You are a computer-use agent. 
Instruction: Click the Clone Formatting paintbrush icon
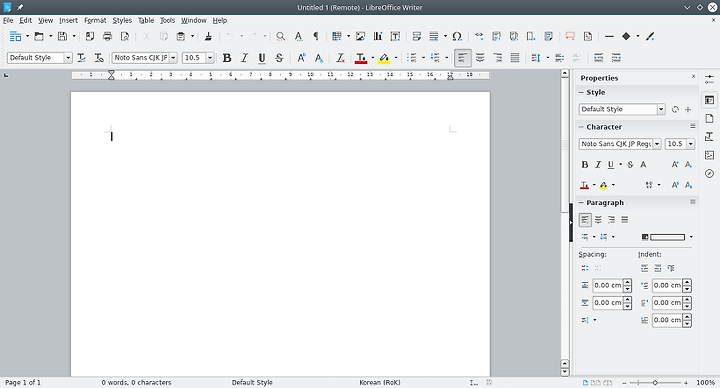point(208,36)
